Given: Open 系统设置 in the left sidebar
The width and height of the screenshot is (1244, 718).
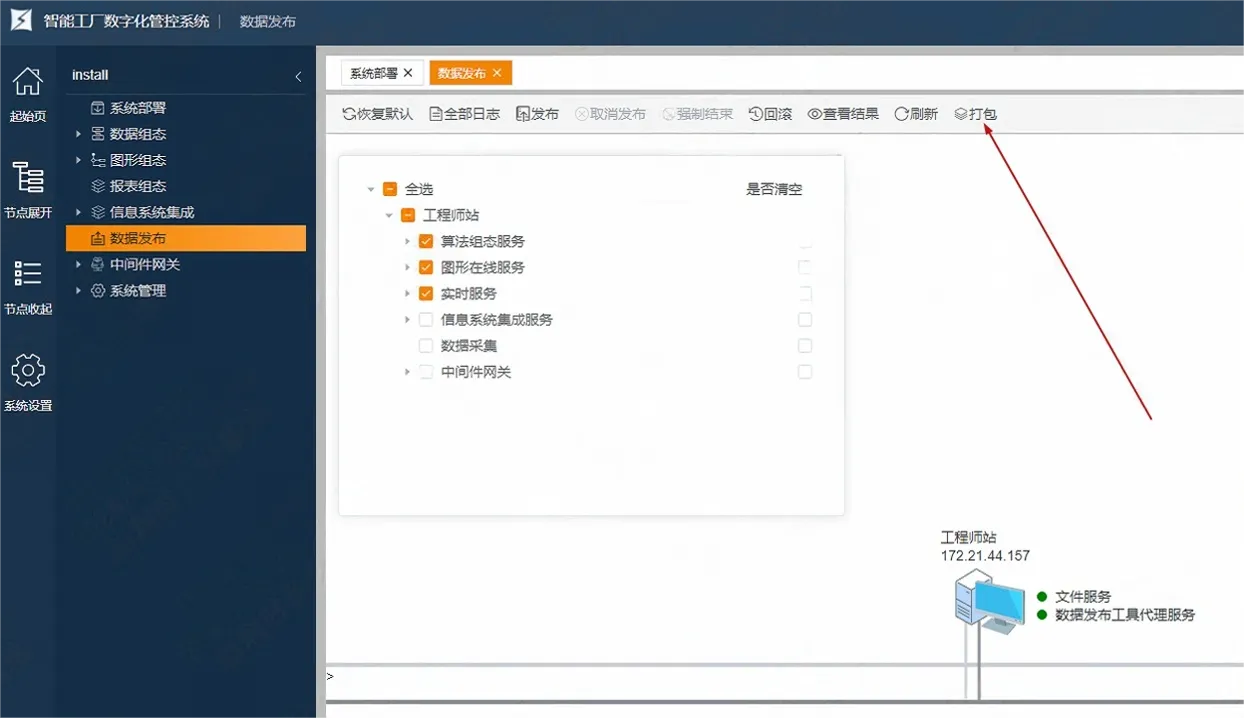Looking at the screenshot, I should click(x=27, y=380).
